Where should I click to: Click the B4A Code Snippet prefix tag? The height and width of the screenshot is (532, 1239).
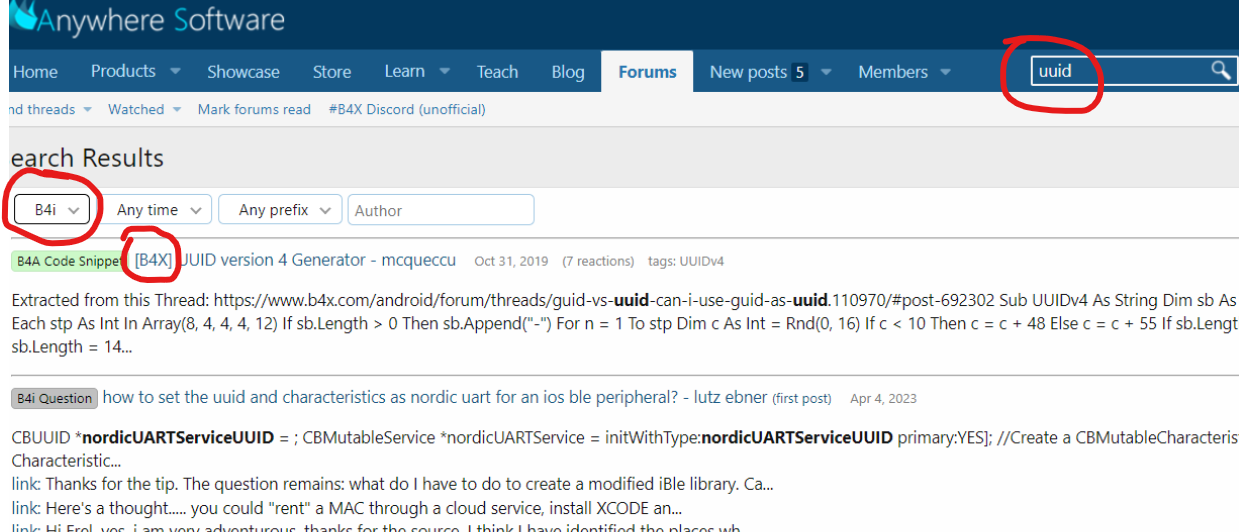69,261
